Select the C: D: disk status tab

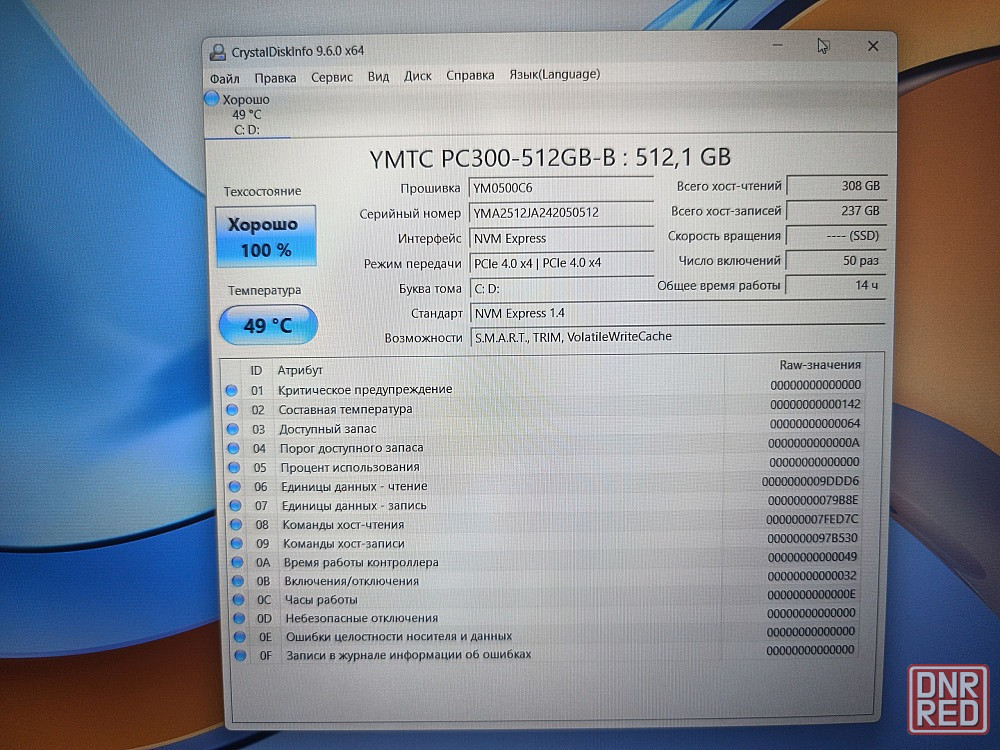(x=247, y=115)
